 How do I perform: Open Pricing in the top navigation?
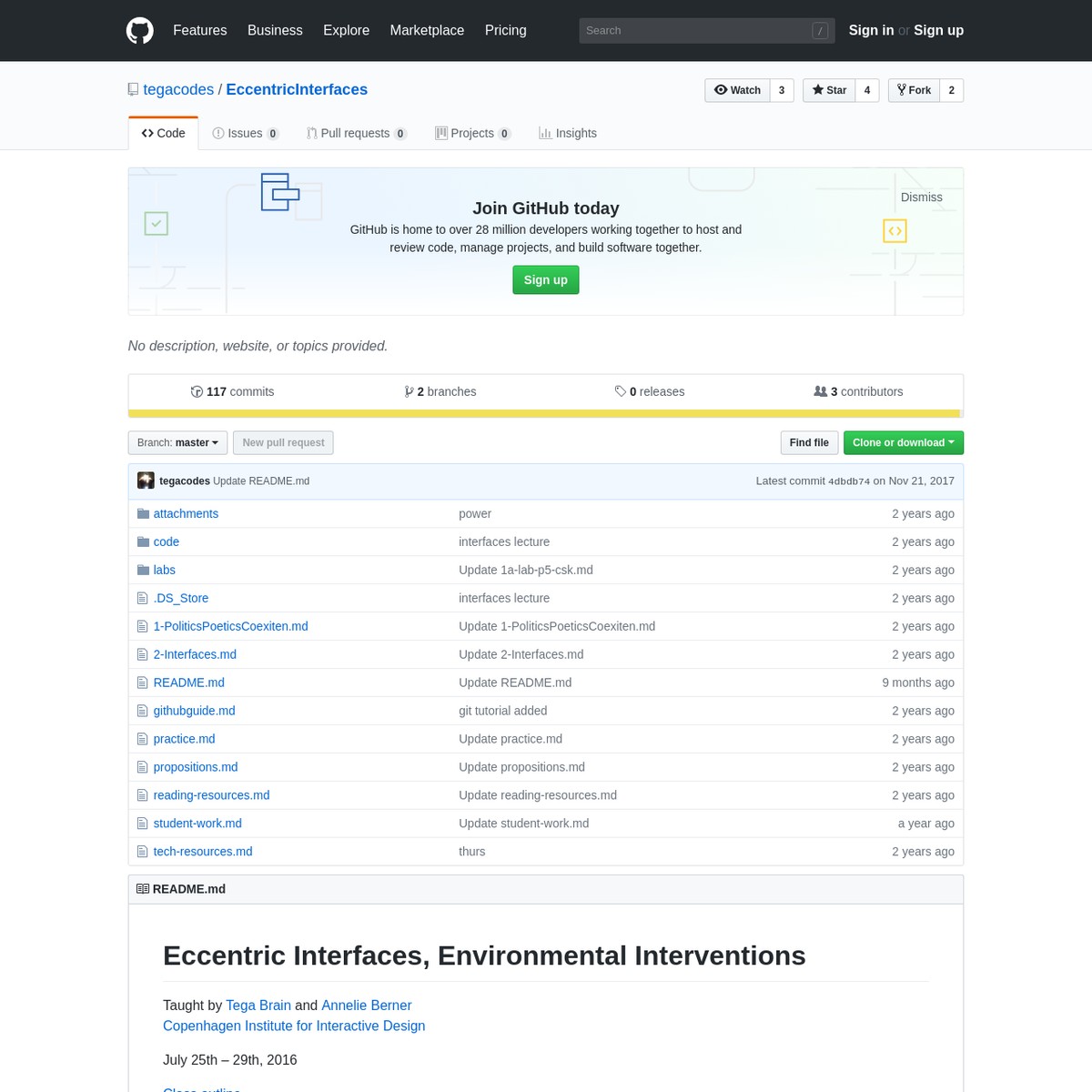506,30
